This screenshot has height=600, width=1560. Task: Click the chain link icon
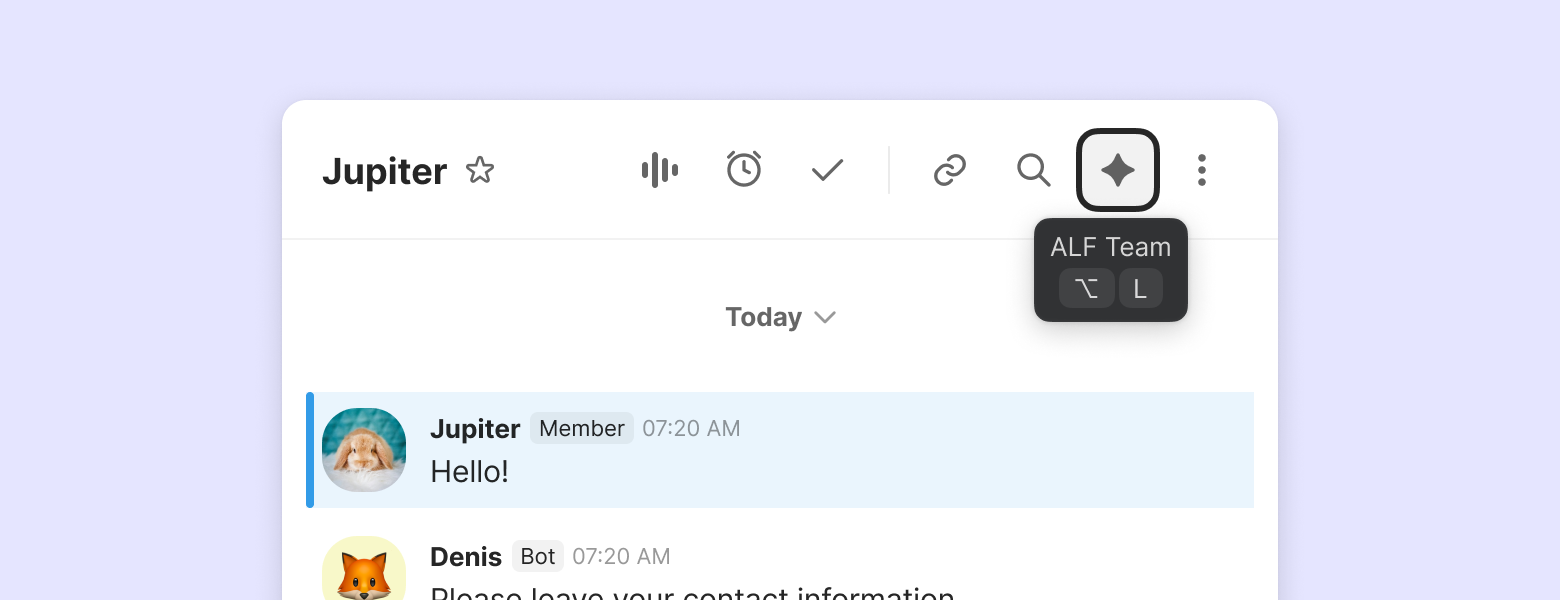949,171
